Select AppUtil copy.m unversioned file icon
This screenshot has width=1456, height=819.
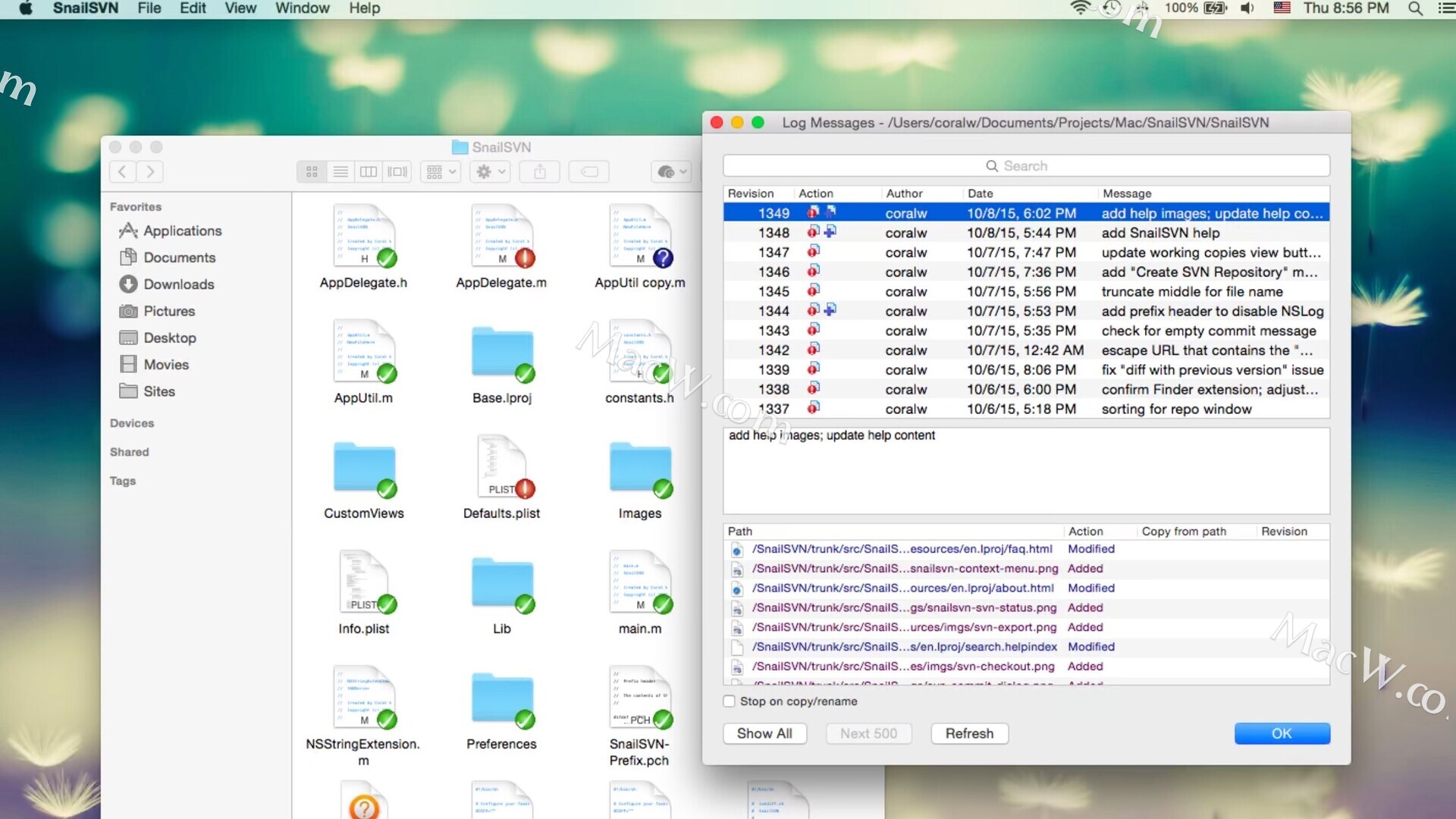[x=640, y=236]
